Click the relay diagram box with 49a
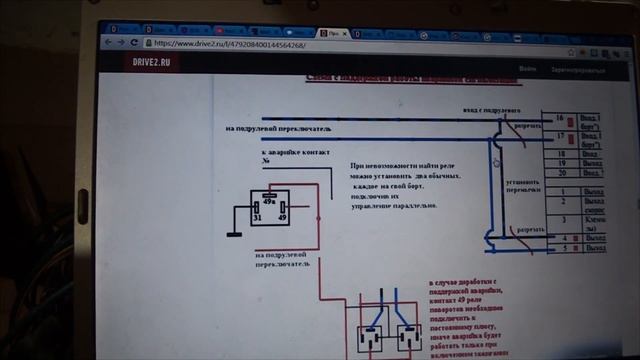 pyautogui.click(x=270, y=208)
